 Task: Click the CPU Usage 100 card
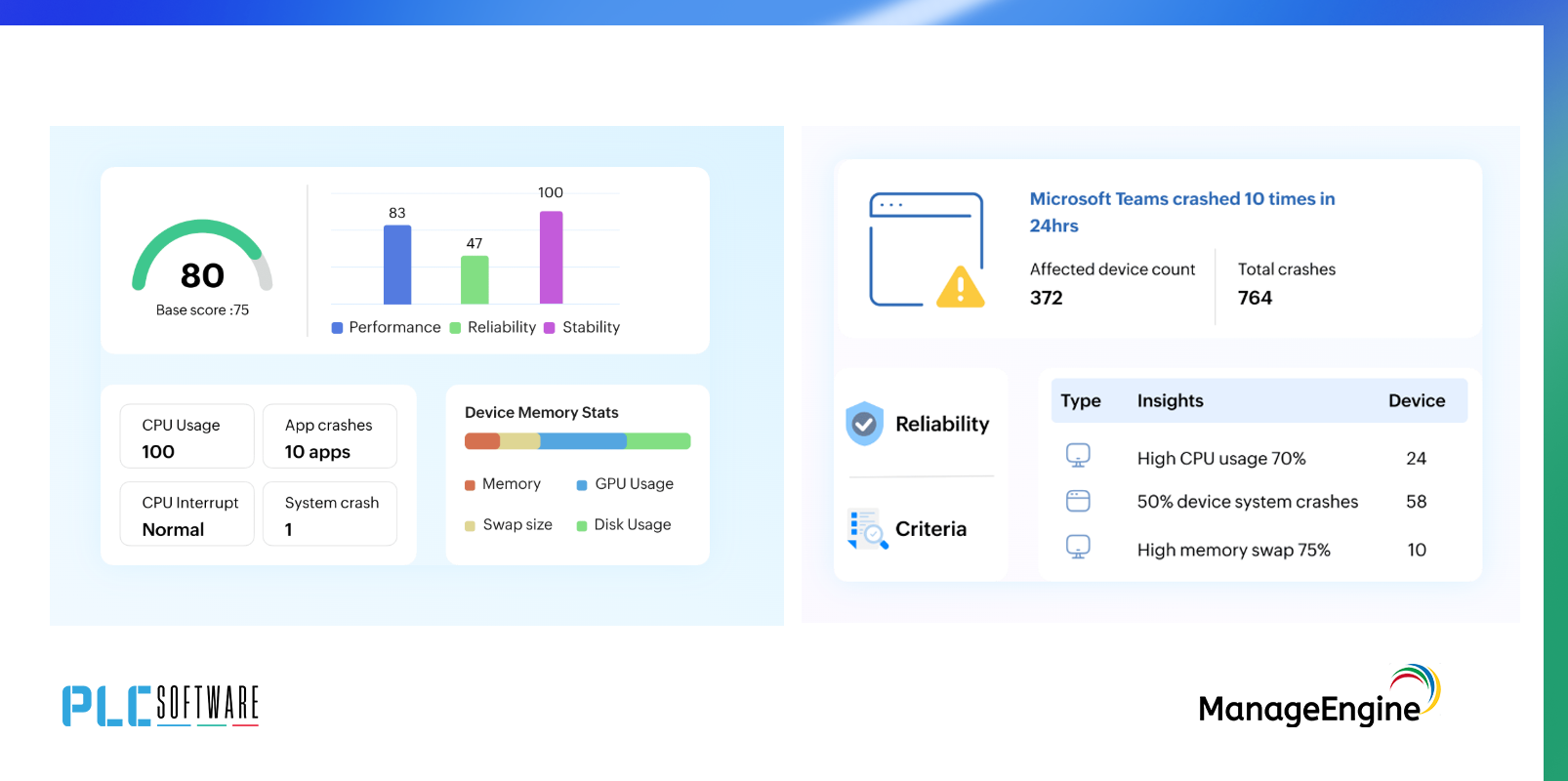point(186,436)
